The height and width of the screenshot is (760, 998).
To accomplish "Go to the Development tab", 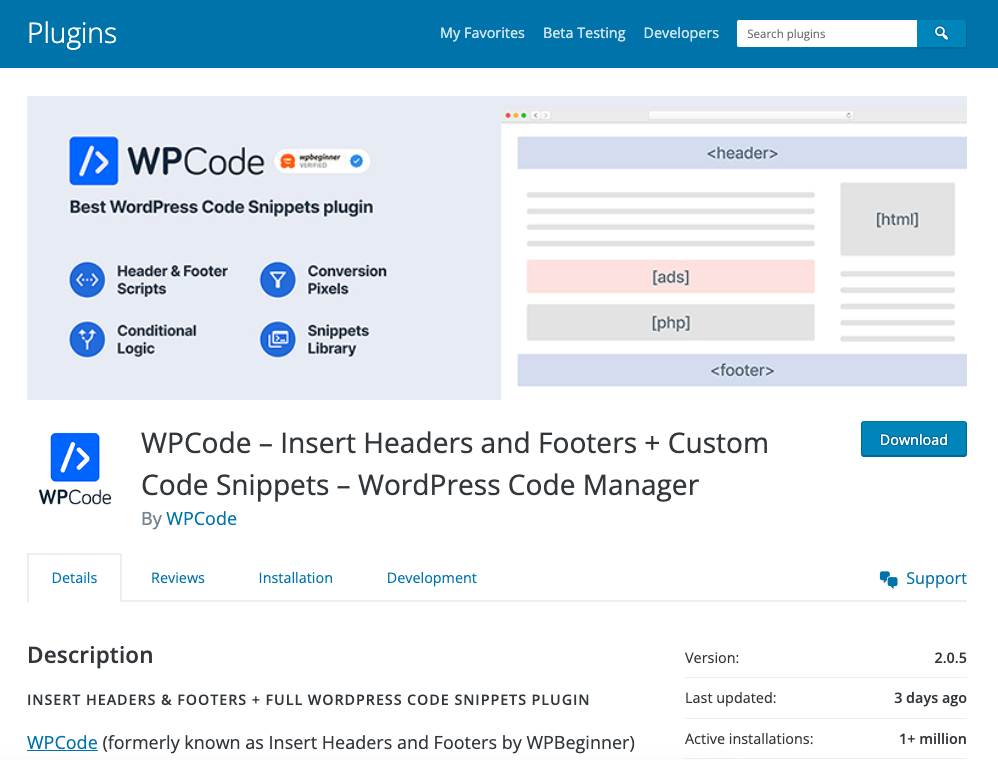I will tap(432, 578).
